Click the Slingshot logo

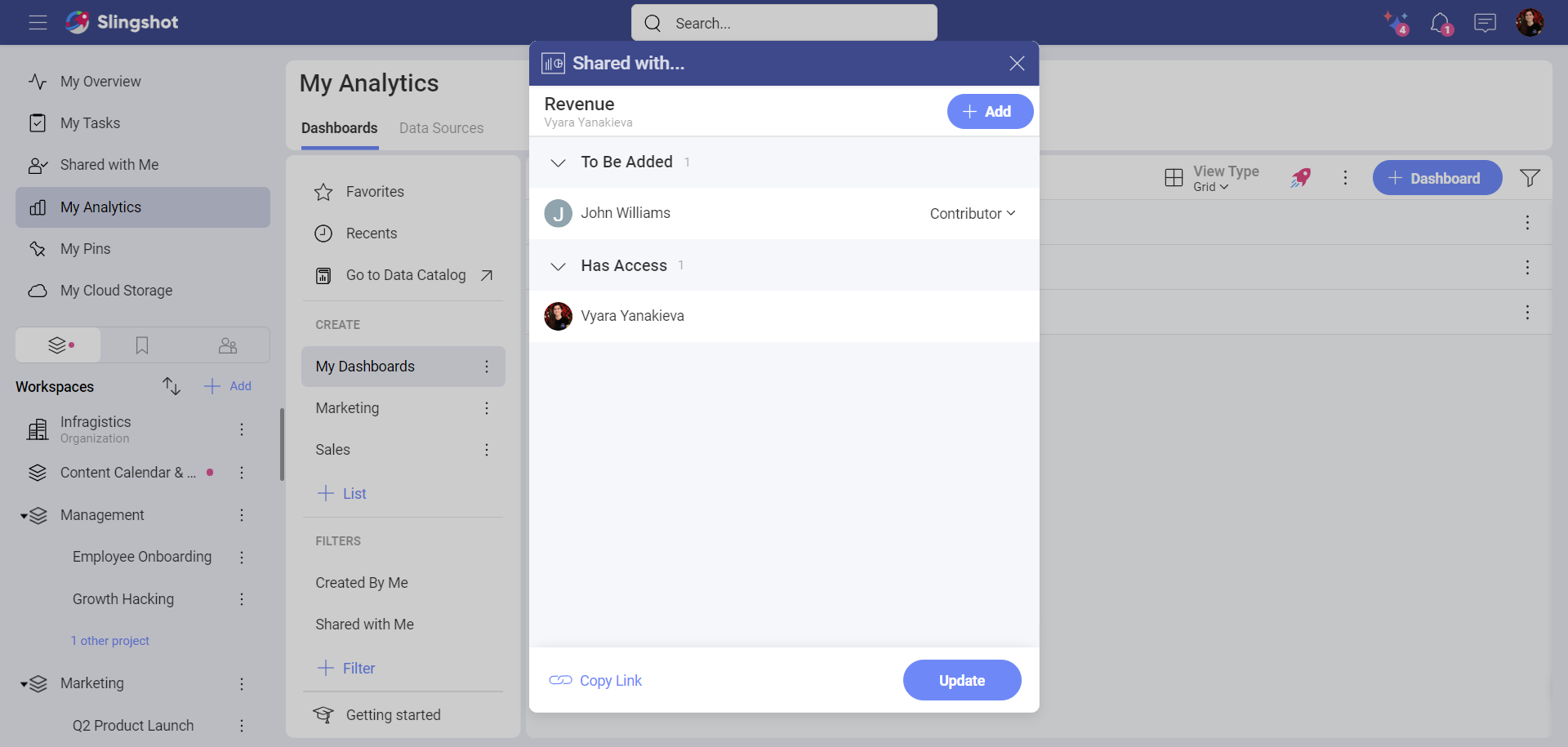[x=122, y=22]
